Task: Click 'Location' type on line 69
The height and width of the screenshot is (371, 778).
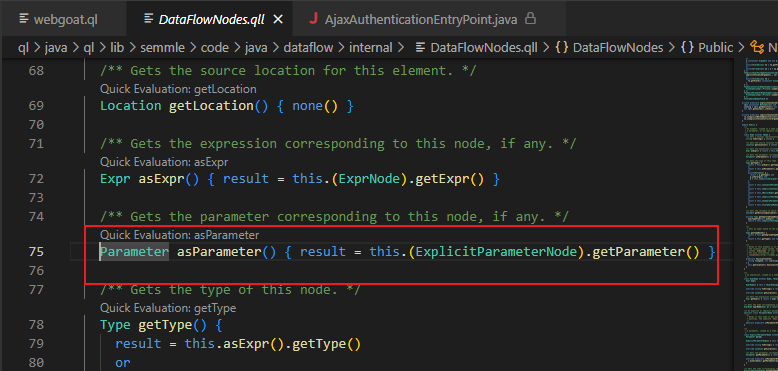Action: [x=130, y=106]
